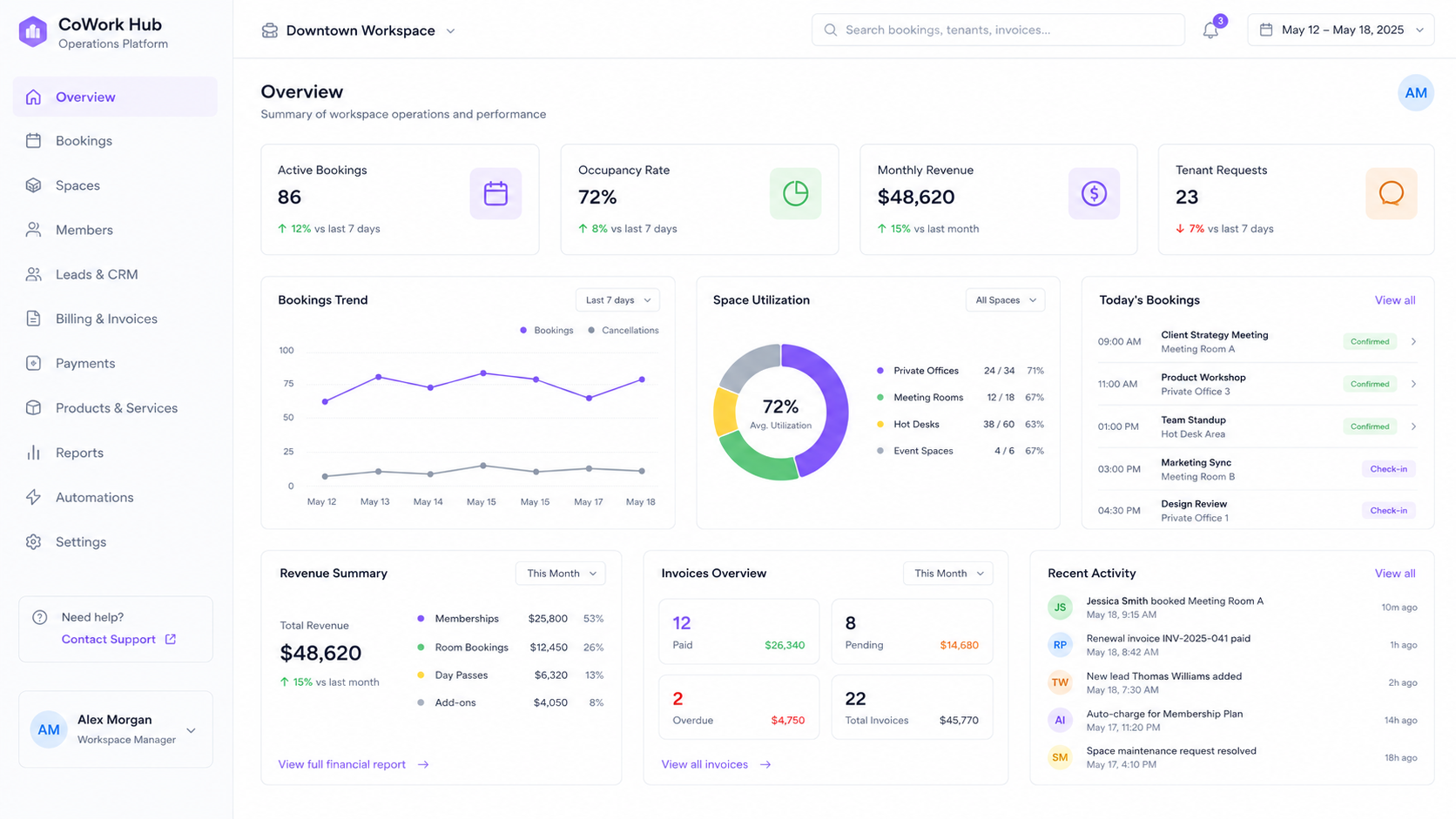1456x819 pixels.
Task: Toggle the Bookings legend series
Action: click(547, 331)
